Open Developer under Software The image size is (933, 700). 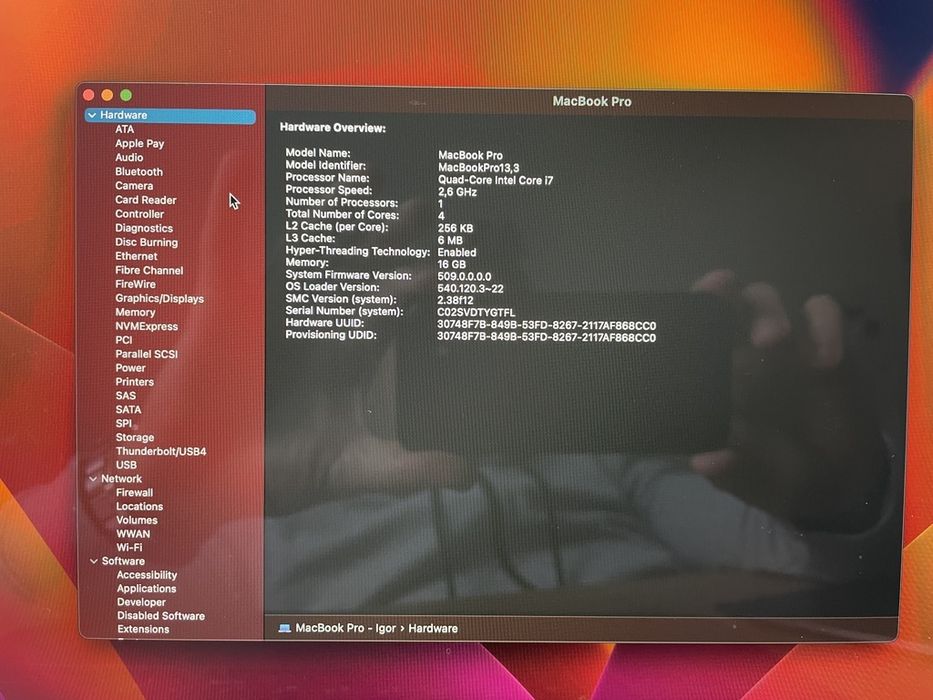pos(141,602)
